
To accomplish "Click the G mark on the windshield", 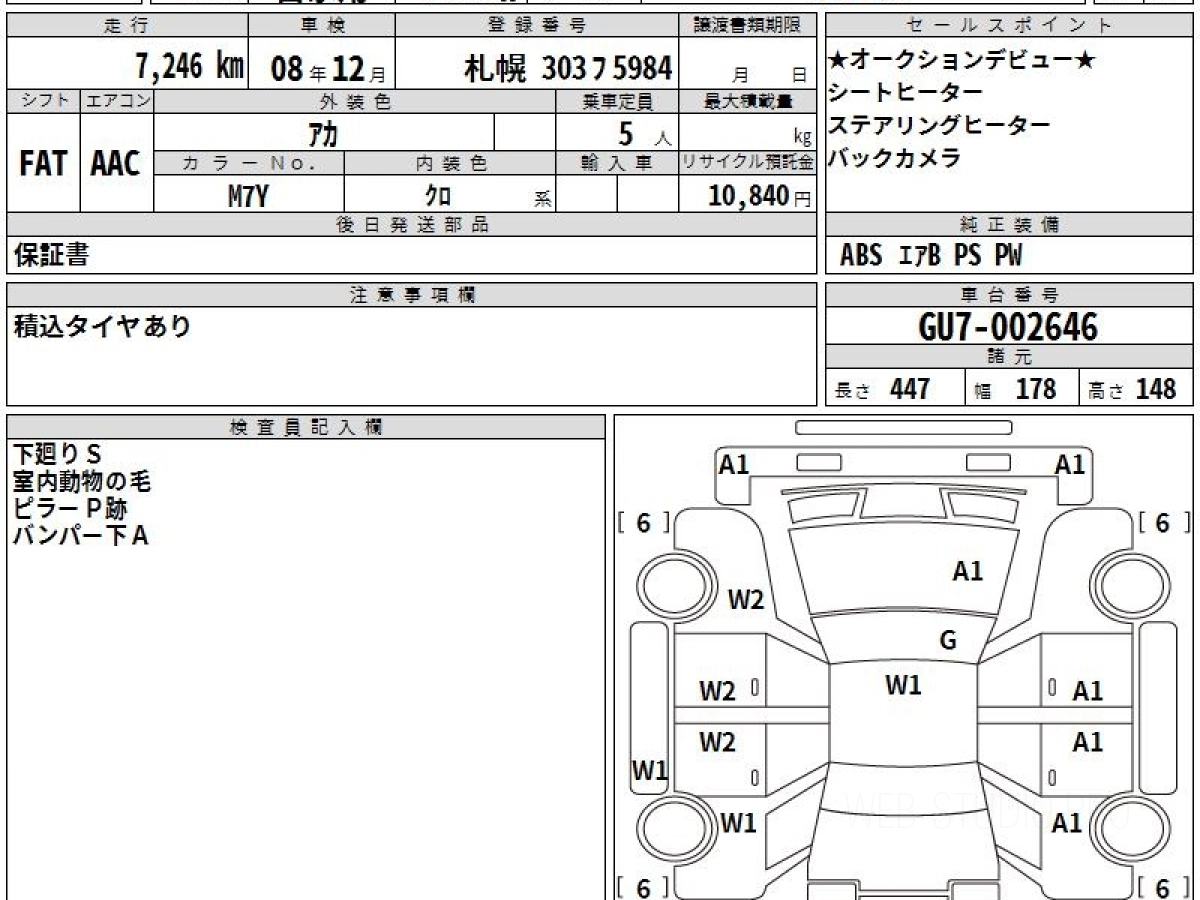I will (x=948, y=640).
